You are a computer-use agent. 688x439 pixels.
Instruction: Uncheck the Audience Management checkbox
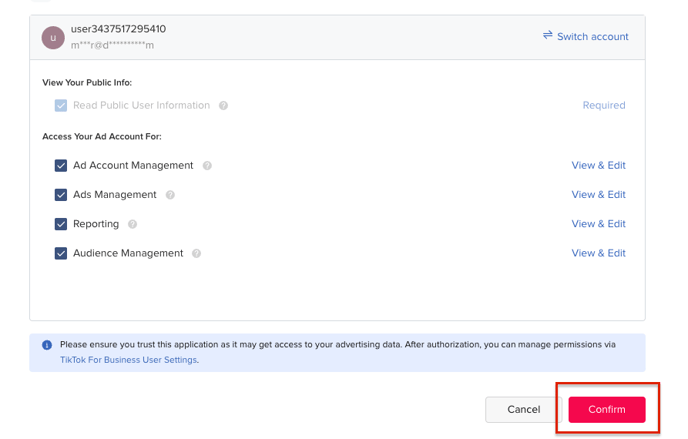pyautogui.click(x=61, y=253)
